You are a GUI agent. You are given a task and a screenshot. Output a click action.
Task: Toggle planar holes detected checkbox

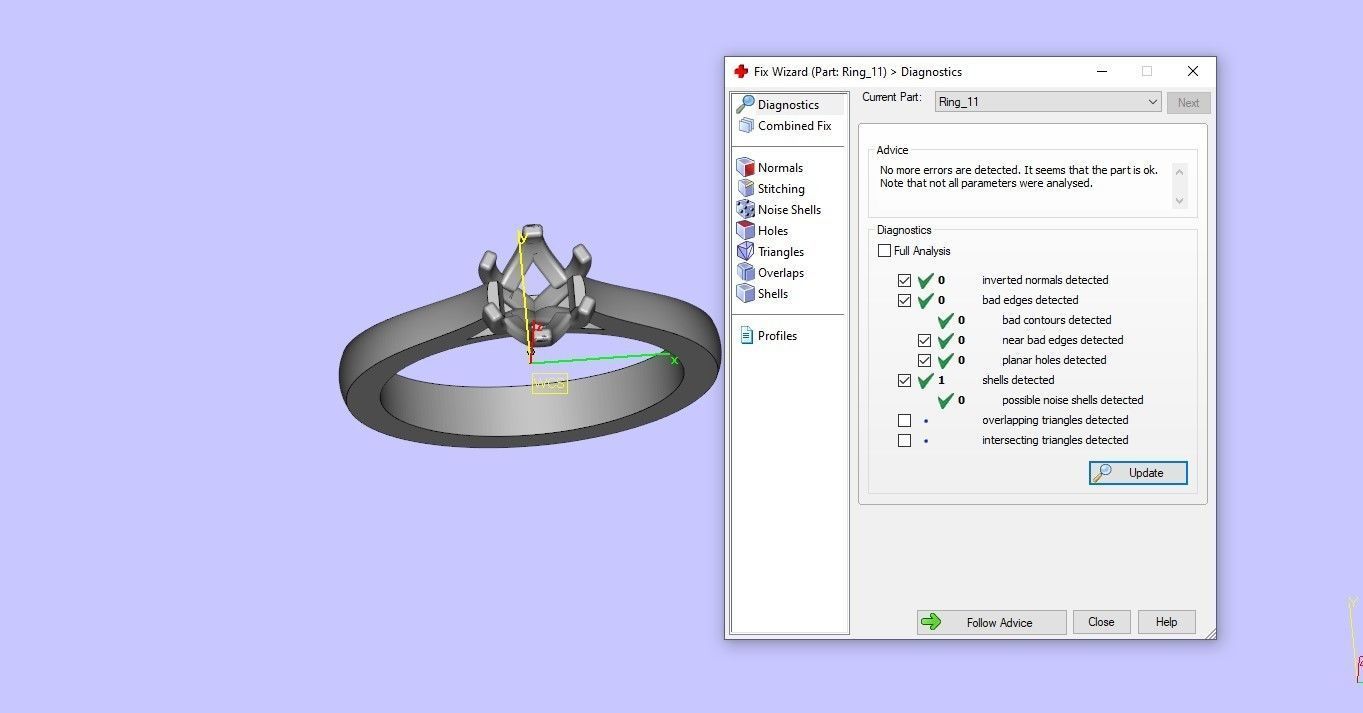[925, 360]
